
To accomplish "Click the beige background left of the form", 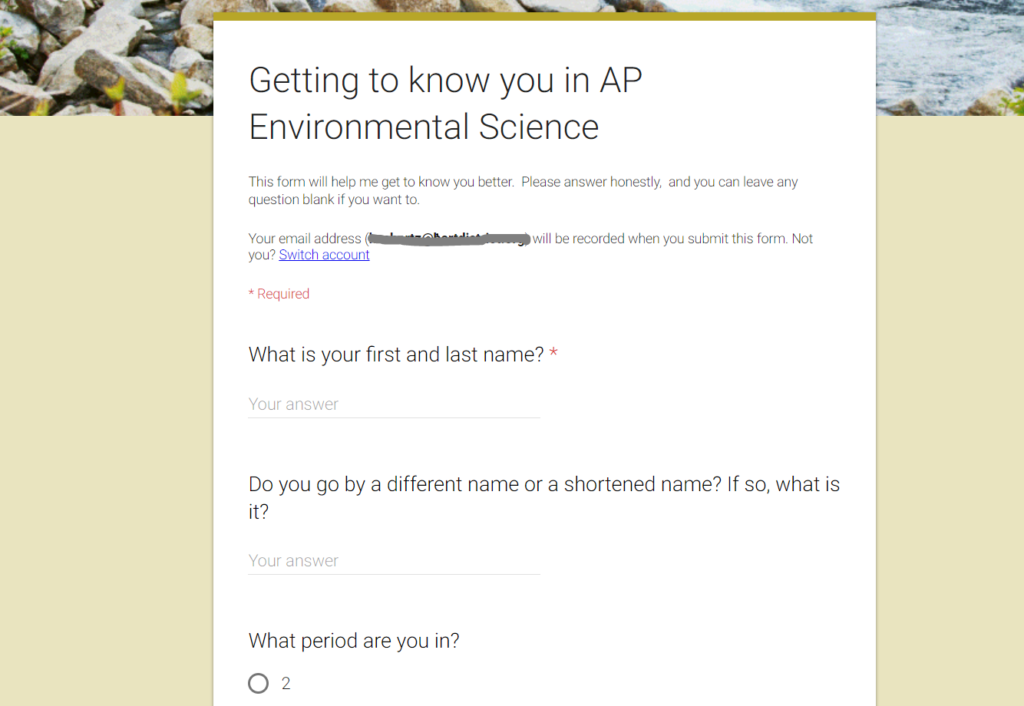I will [105, 400].
